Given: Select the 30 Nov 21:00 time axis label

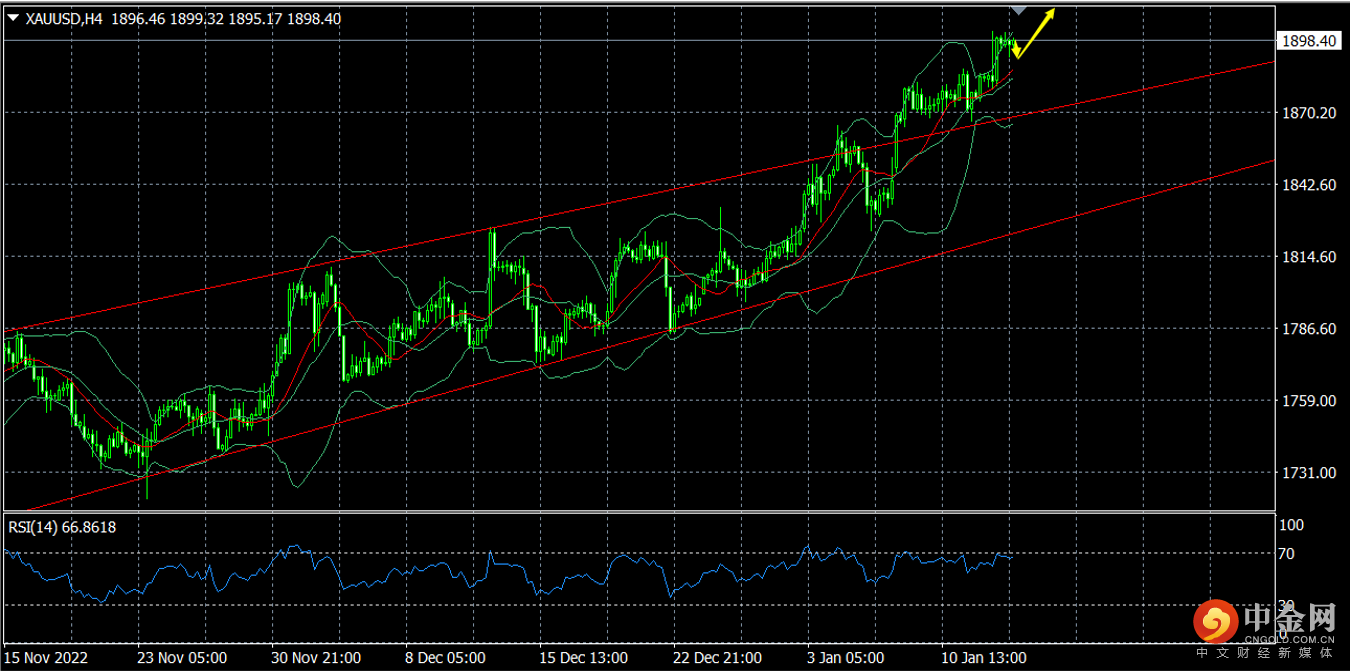Looking at the screenshot, I should pyautogui.click(x=316, y=658).
